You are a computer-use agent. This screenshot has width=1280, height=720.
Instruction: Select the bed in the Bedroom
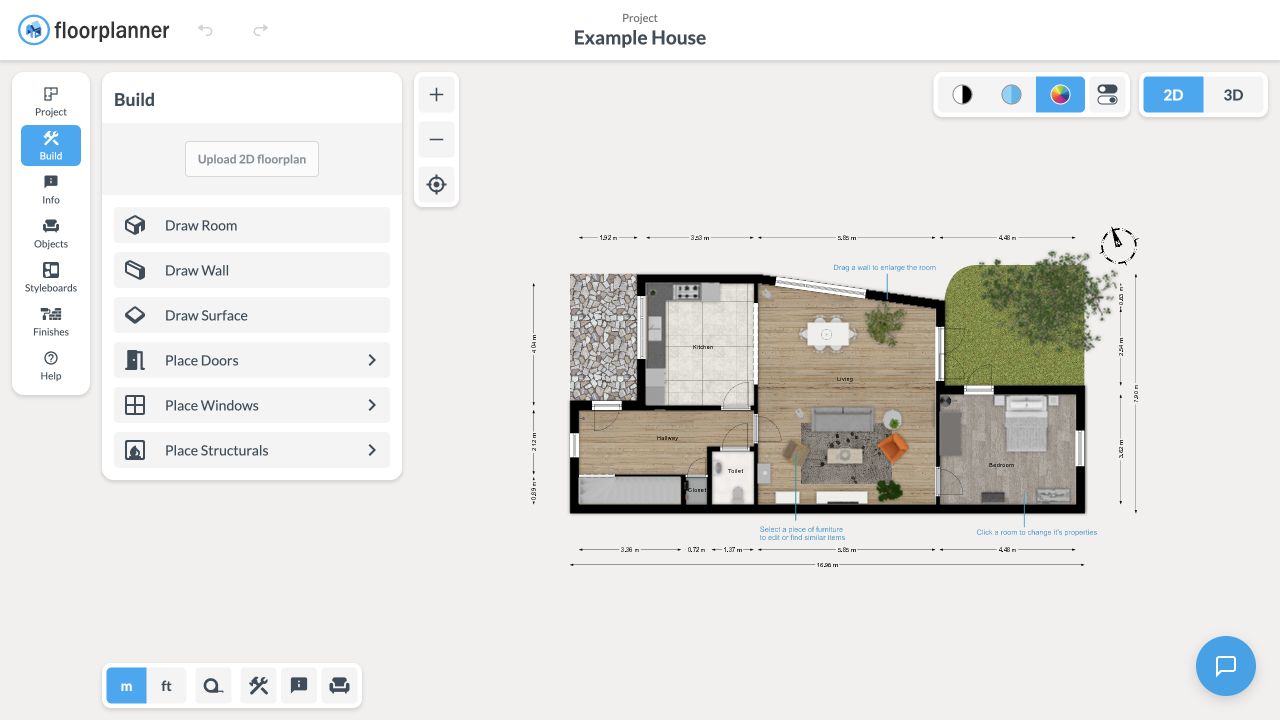[1028, 423]
